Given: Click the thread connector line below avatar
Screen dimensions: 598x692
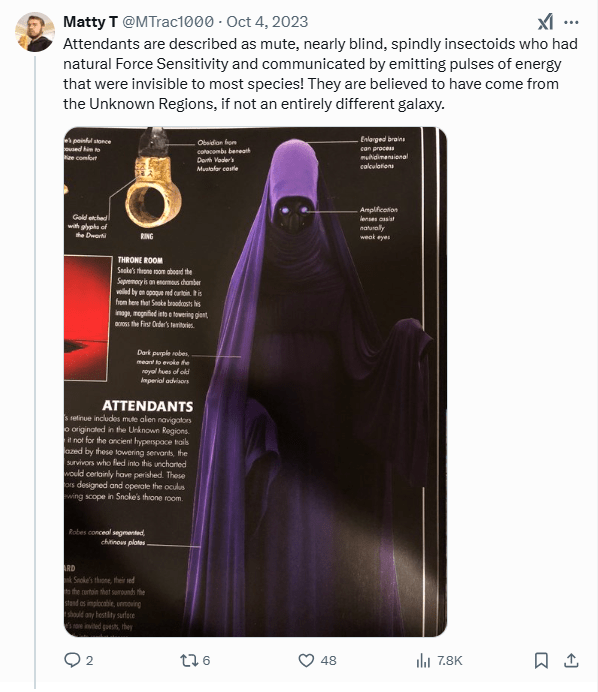Looking at the screenshot, I should (35, 371).
